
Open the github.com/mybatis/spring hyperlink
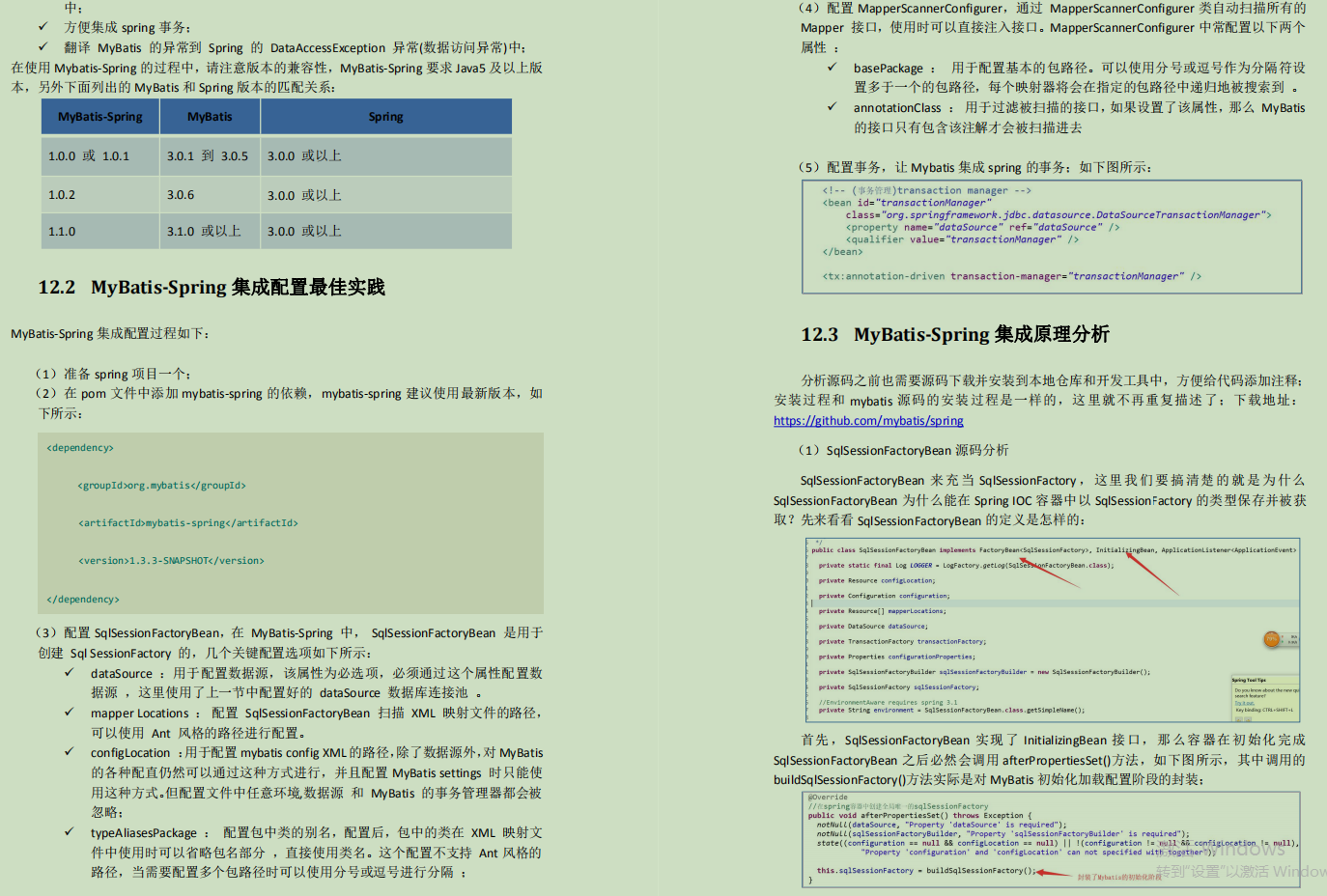pos(868,421)
